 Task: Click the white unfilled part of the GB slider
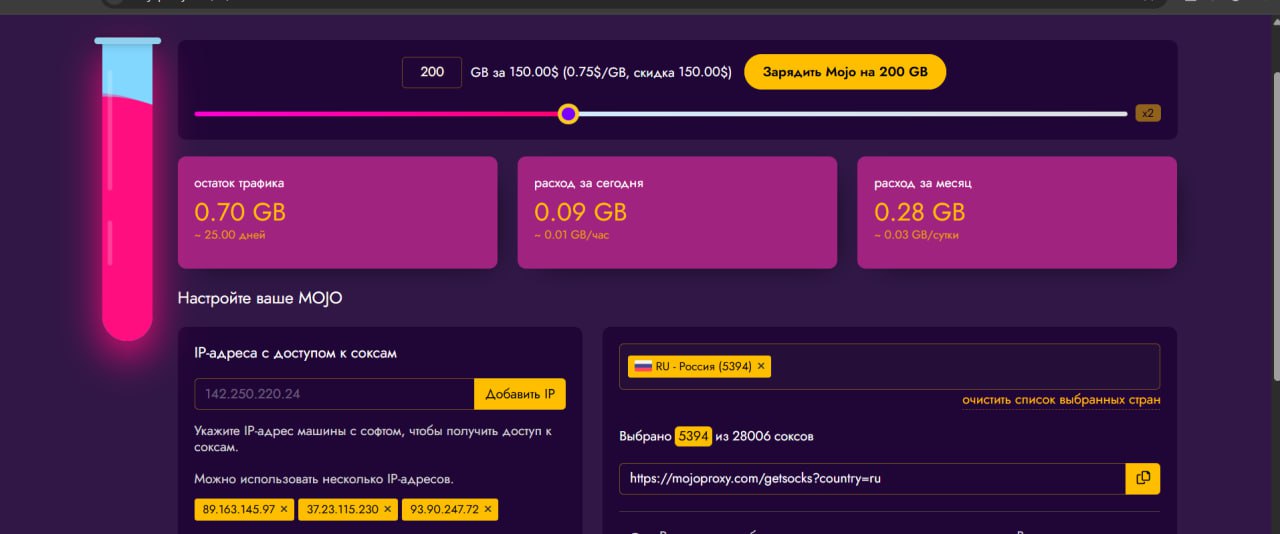pyautogui.click(x=852, y=114)
